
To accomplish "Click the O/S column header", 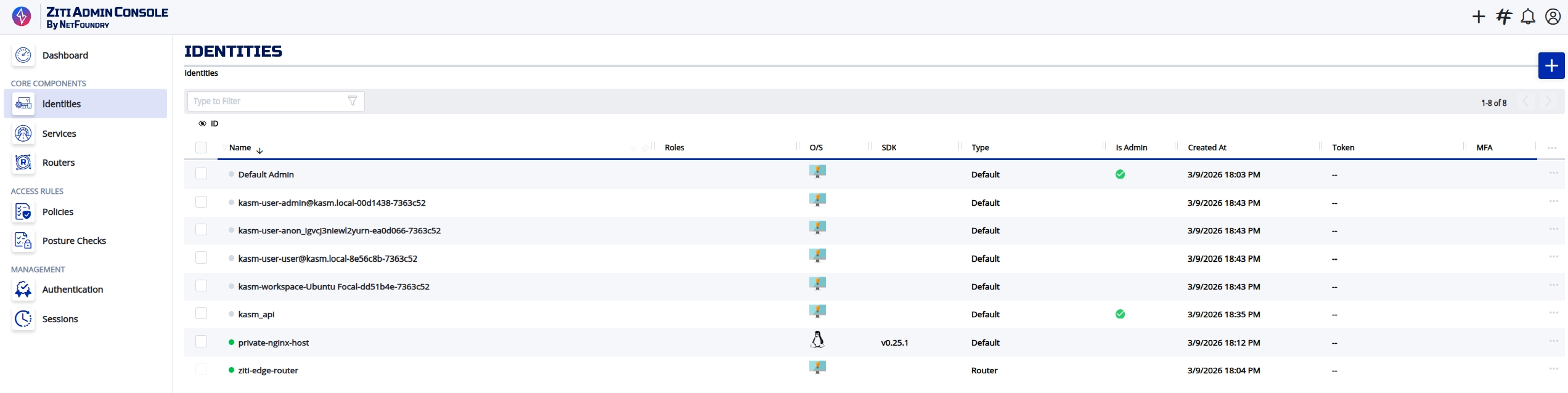I will (x=816, y=148).
